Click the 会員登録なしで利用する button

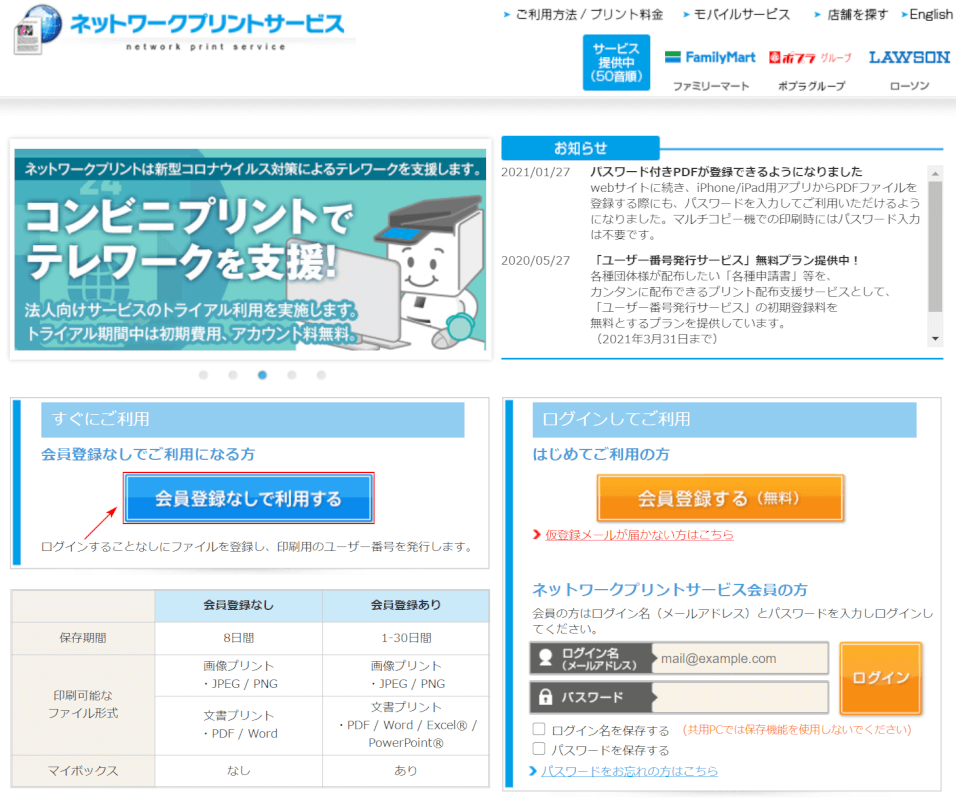point(248,498)
